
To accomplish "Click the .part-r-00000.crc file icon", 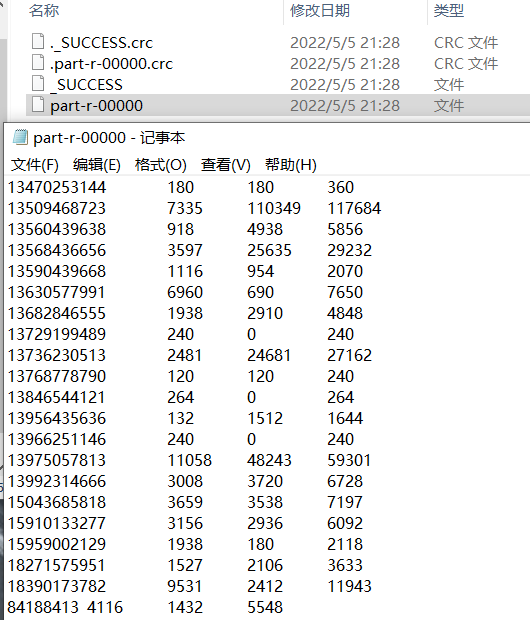I will point(38,62).
